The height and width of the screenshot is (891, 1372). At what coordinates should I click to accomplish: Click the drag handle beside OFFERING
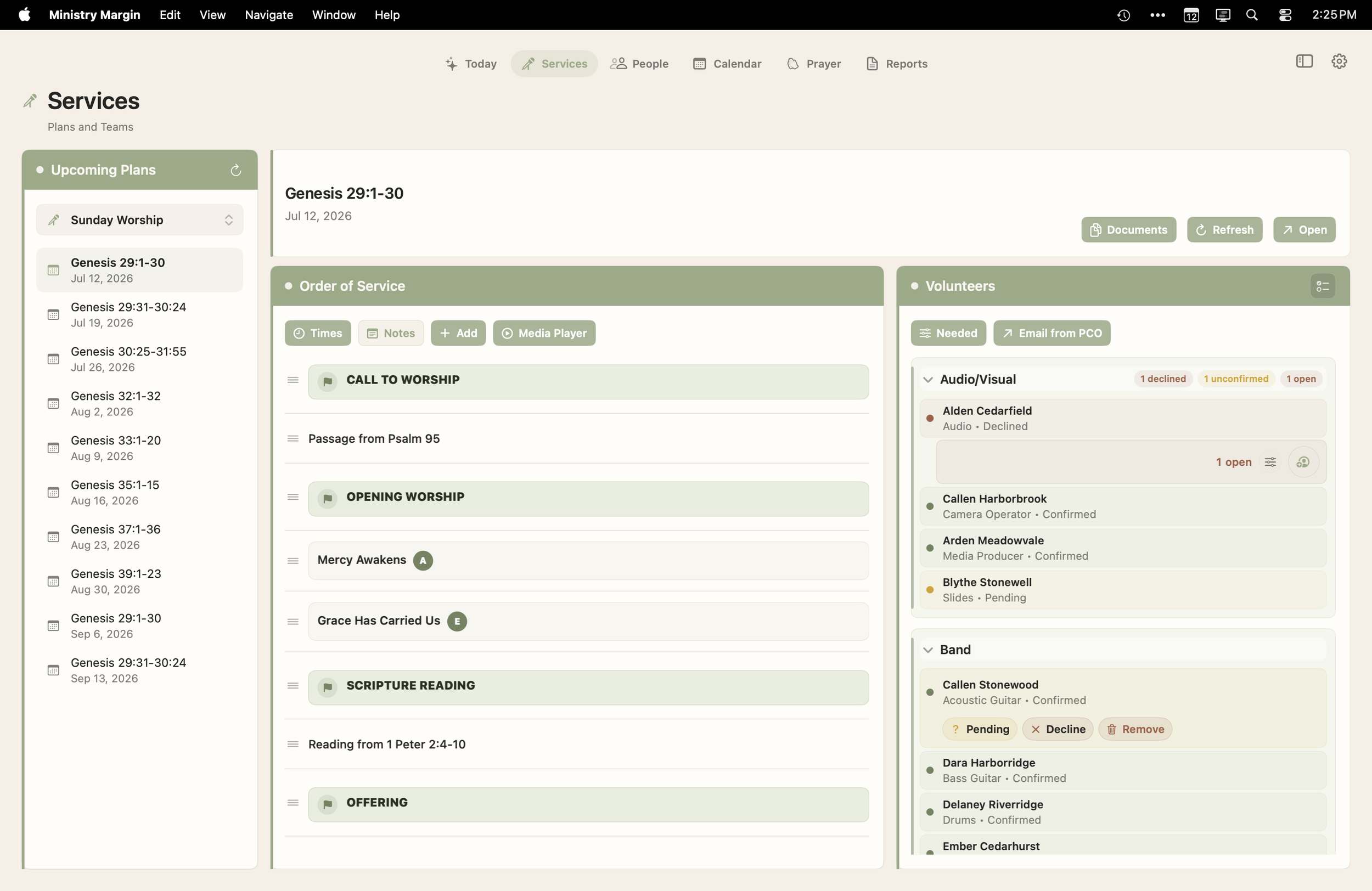(x=293, y=803)
